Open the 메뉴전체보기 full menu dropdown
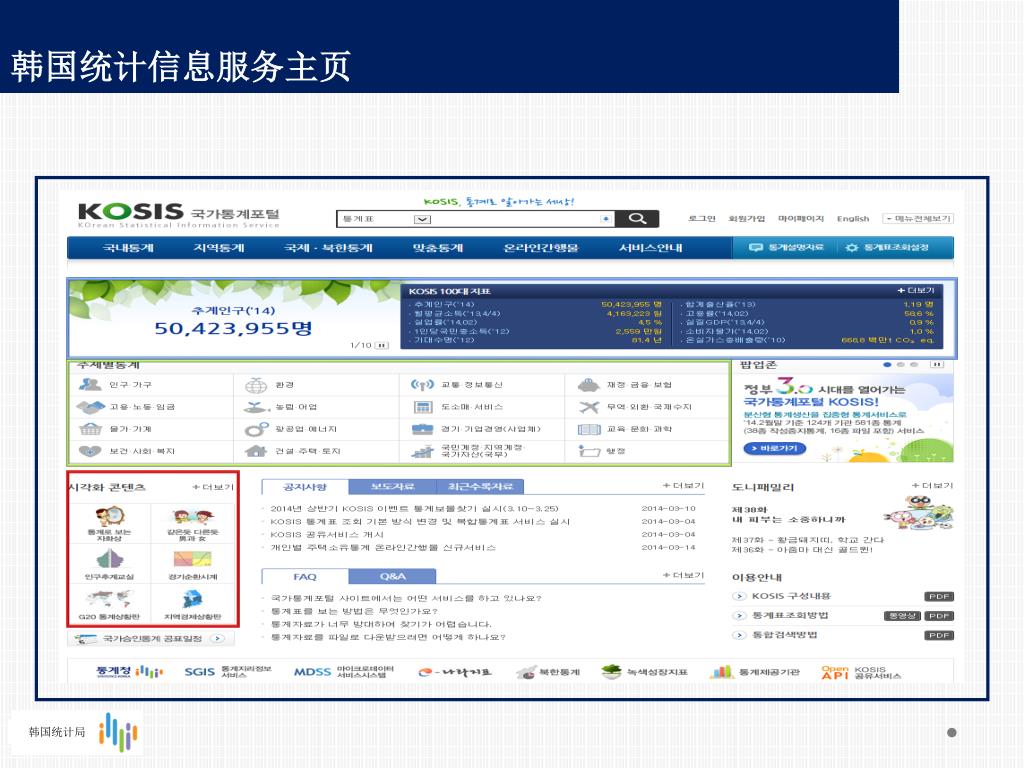 [x=918, y=219]
